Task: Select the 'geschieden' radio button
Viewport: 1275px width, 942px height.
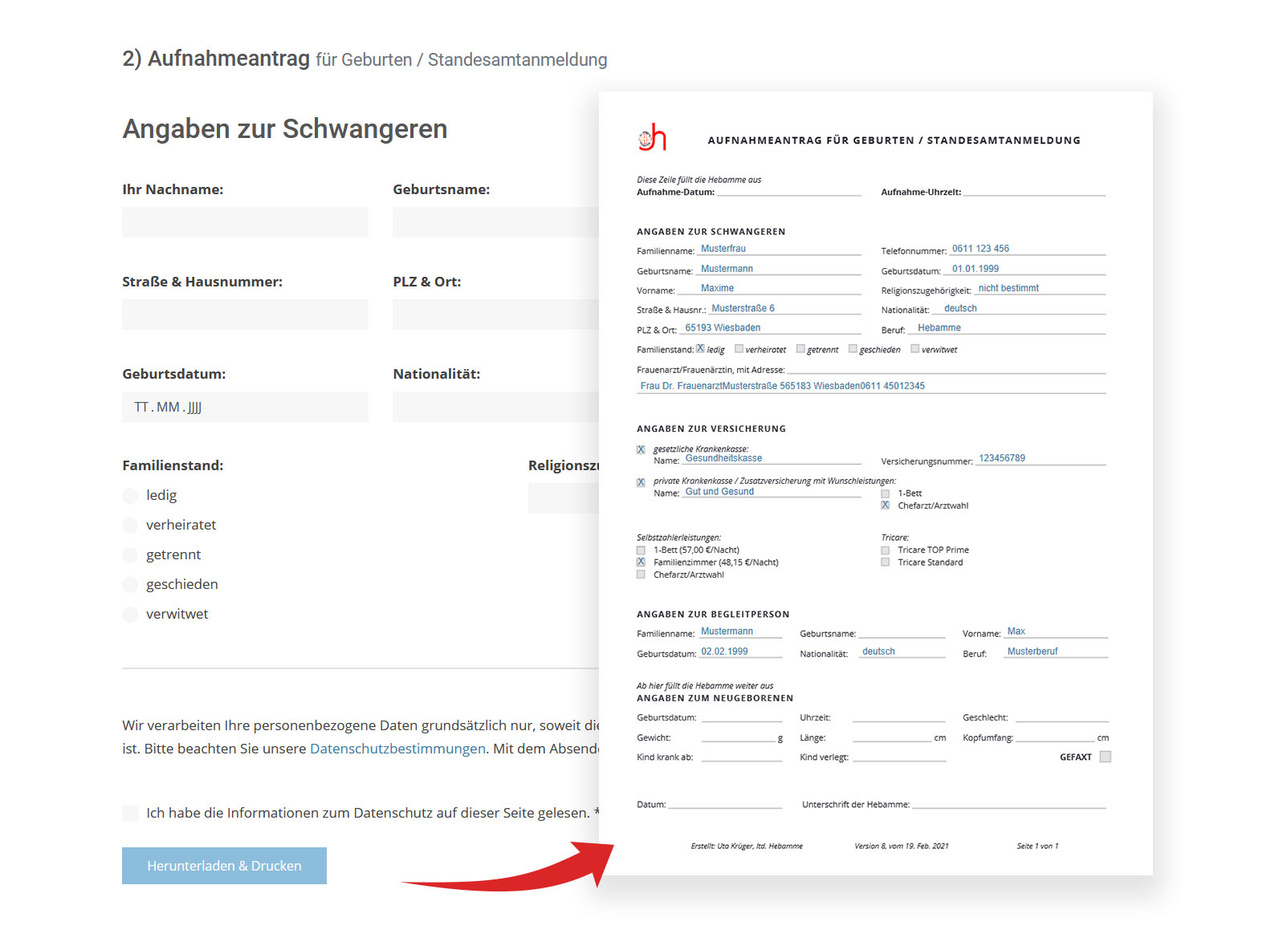Action: click(130, 584)
